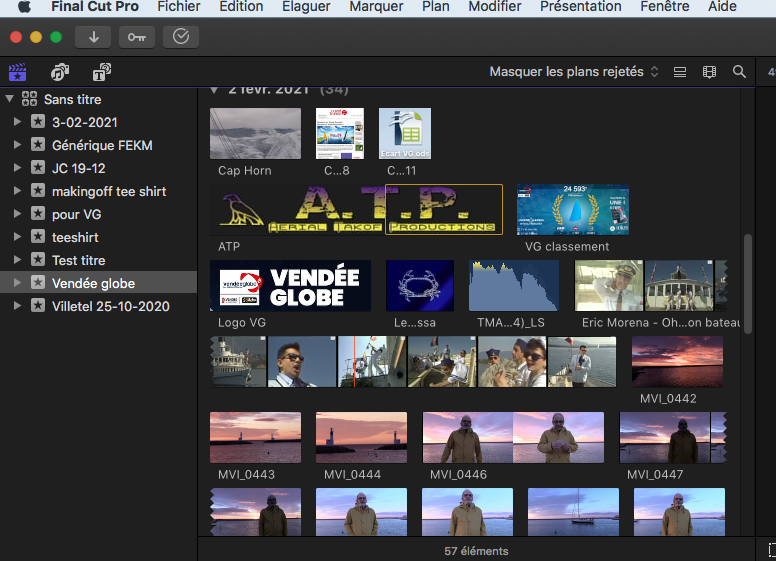This screenshot has height=561, width=776.
Task: Open background tasks checkmark button
Action: [x=181, y=37]
